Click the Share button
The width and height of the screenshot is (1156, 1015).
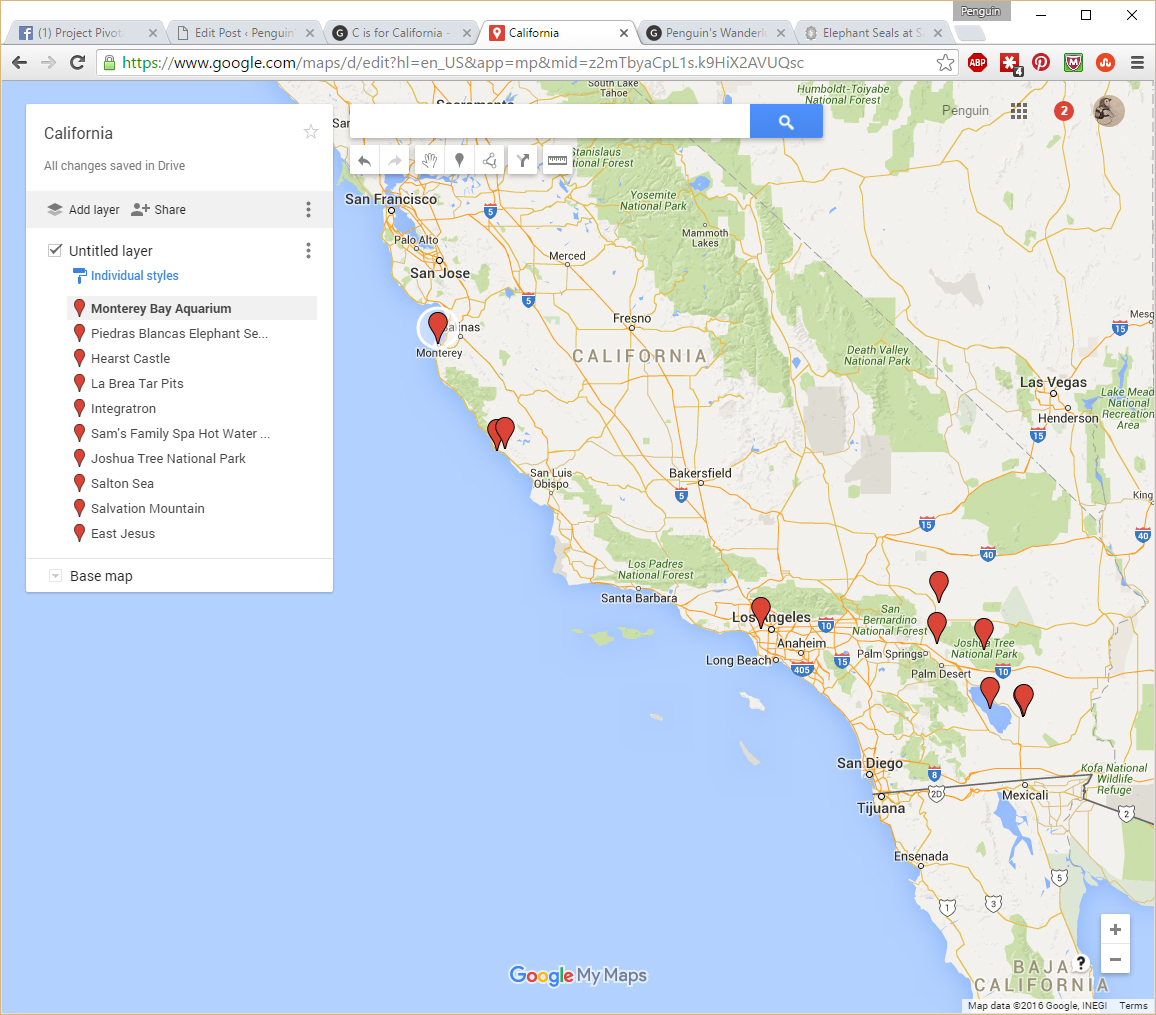click(x=159, y=209)
